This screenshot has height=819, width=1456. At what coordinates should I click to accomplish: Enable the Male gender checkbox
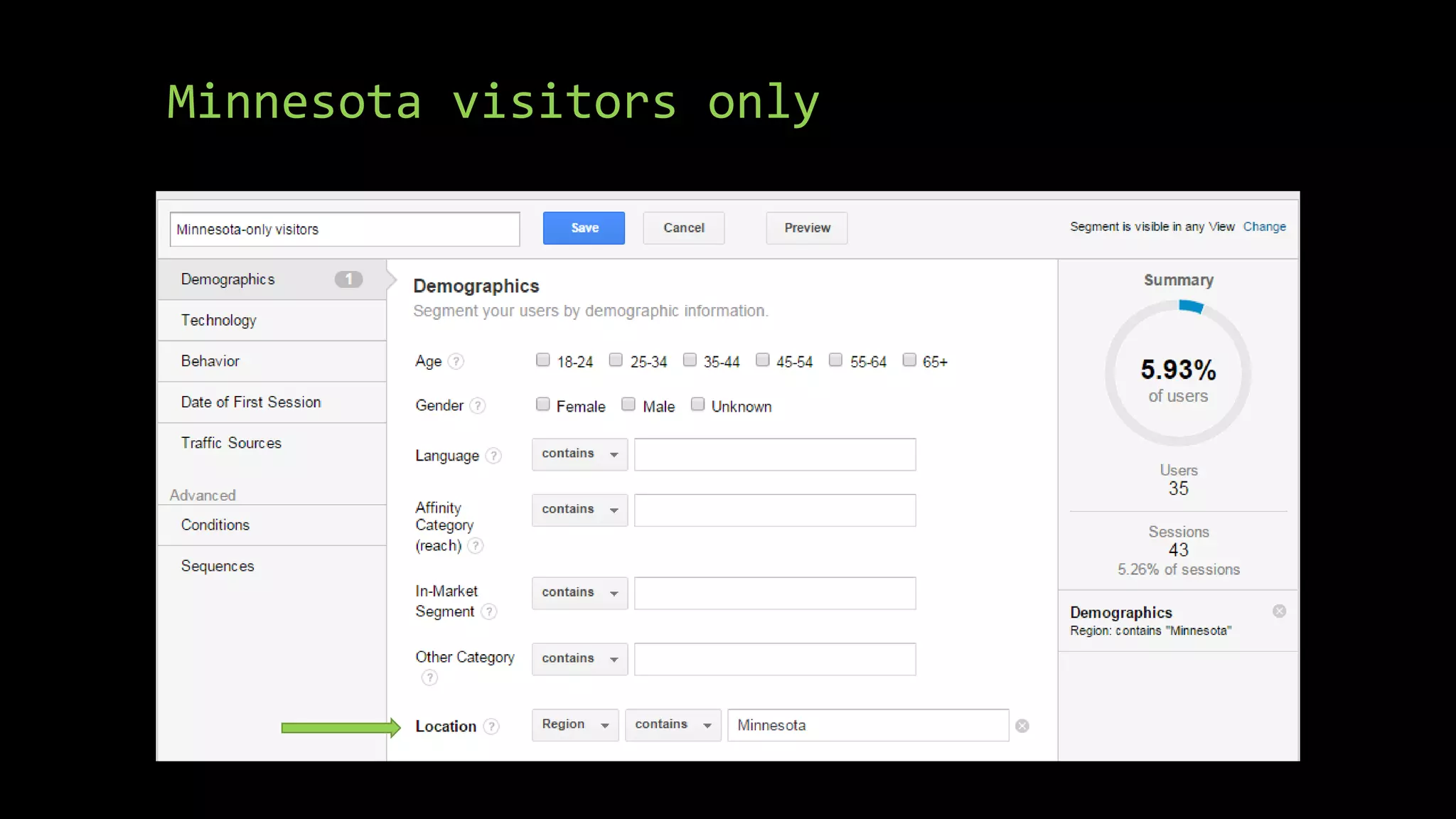click(628, 405)
